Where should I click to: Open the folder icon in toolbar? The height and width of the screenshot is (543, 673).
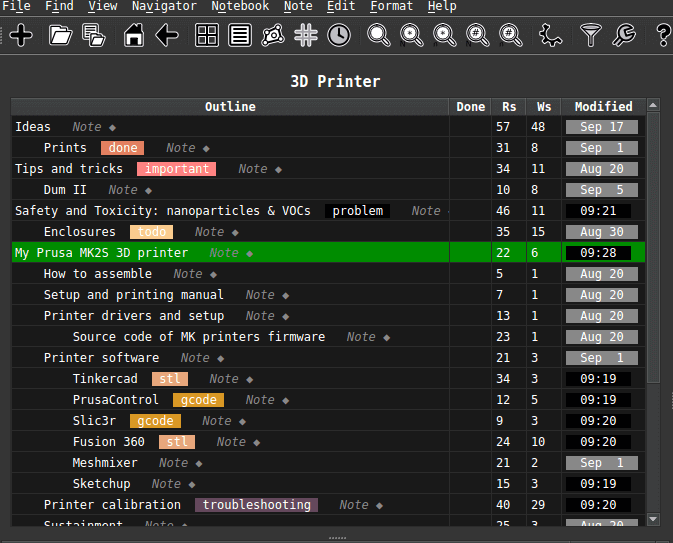click(60, 35)
